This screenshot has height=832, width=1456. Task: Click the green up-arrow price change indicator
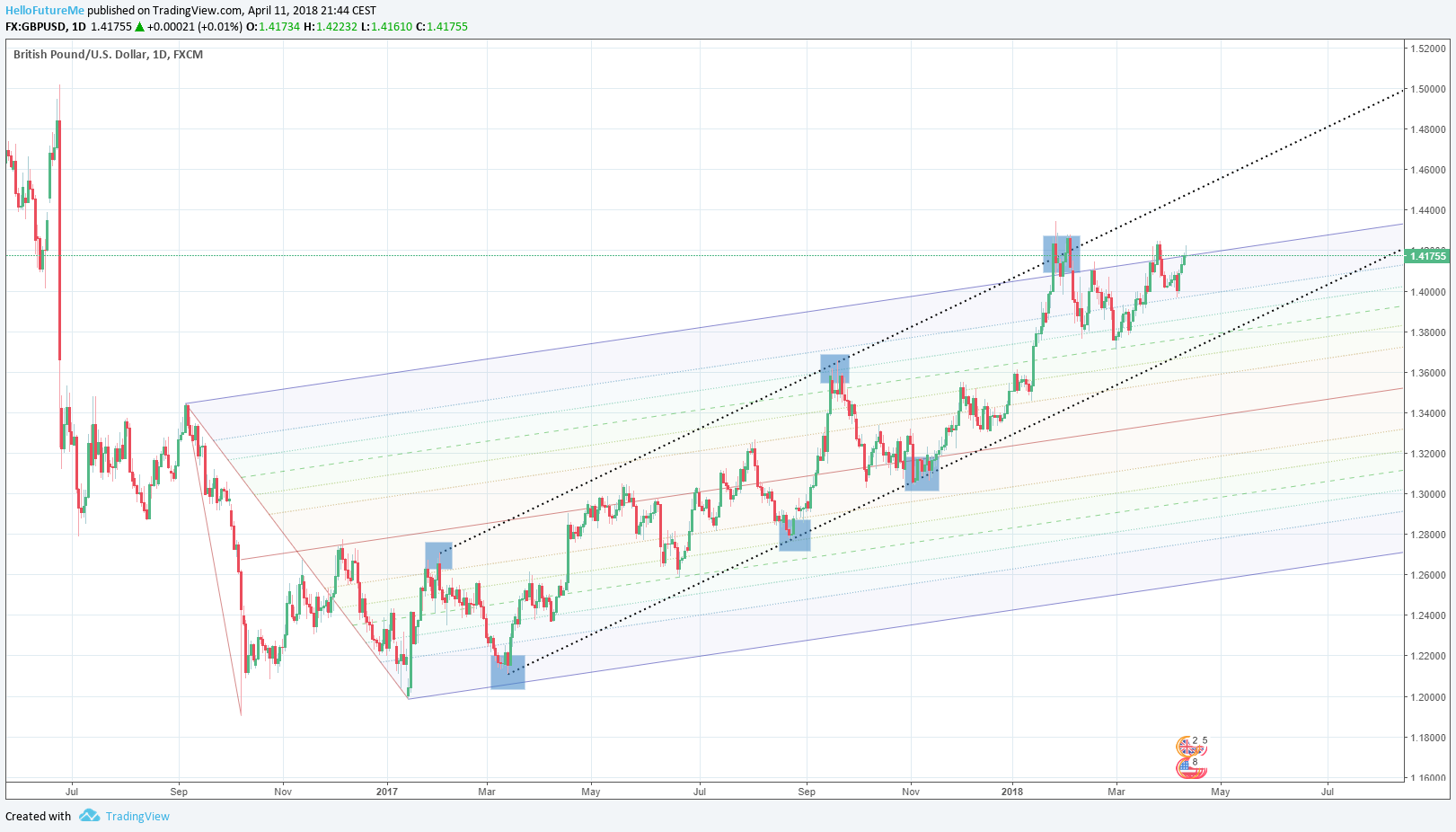[x=139, y=27]
